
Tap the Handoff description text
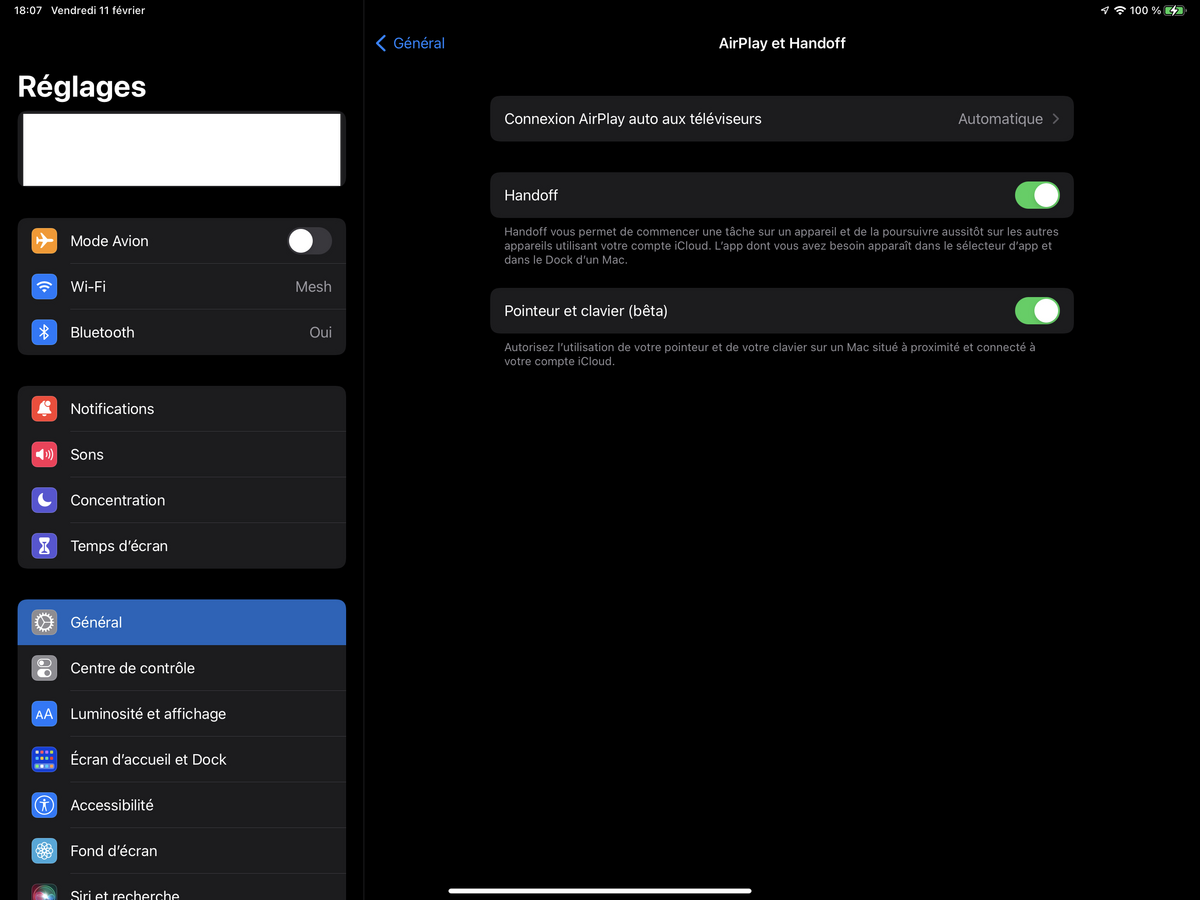tap(781, 246)
